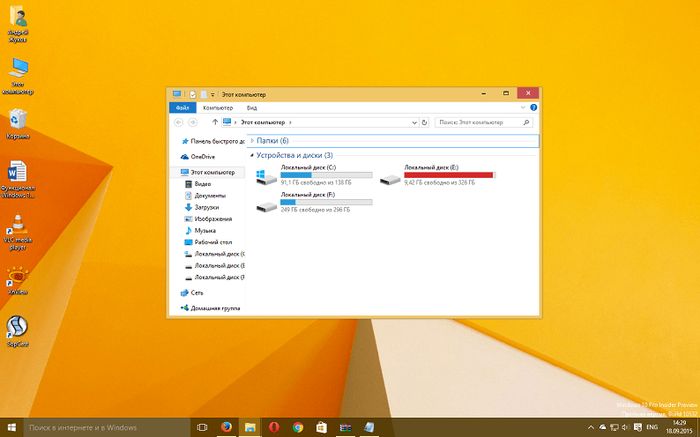Viewport: 700px width, 437px height.
Task: Select OneDrive in the navigation pane
Action: 202,157
